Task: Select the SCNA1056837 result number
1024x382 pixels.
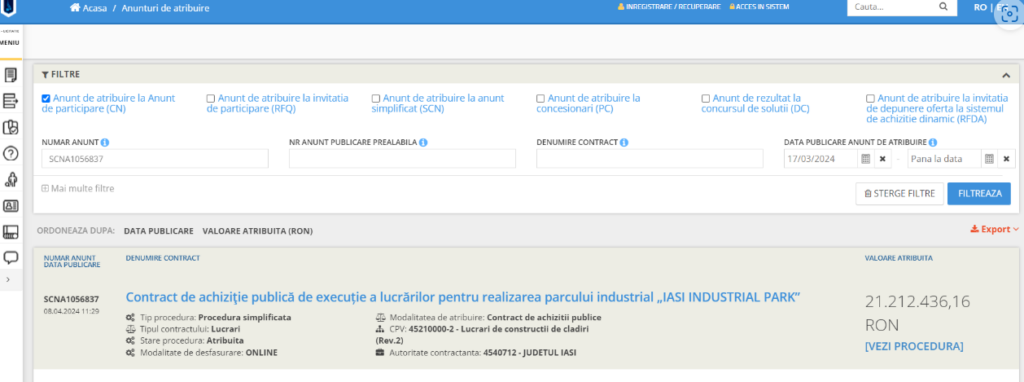Action: point(71,299)
